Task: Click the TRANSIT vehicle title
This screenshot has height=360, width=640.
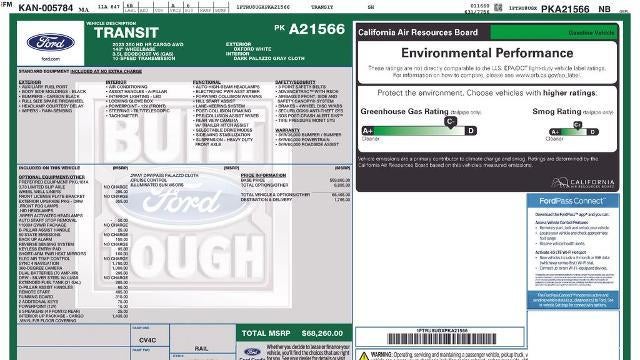Action: tap(126, 33)
